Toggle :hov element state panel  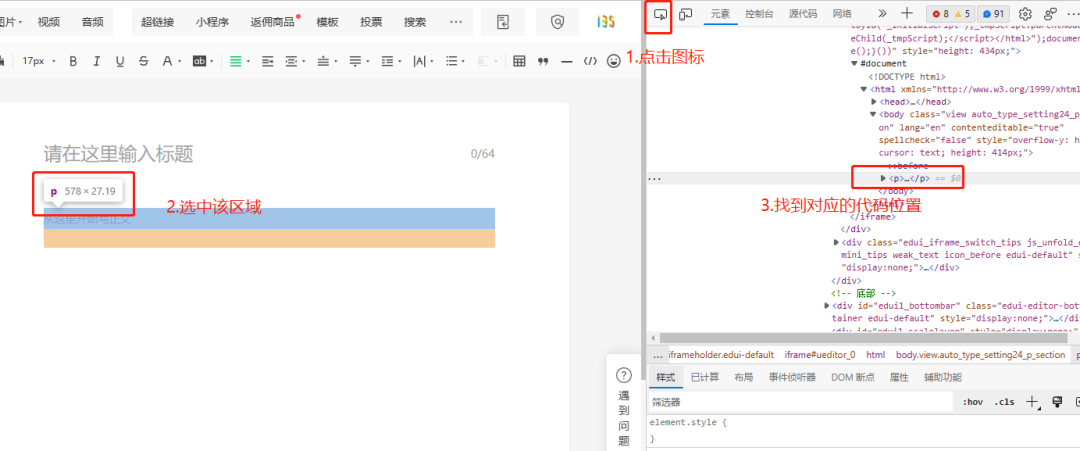(x=973, y=402)
